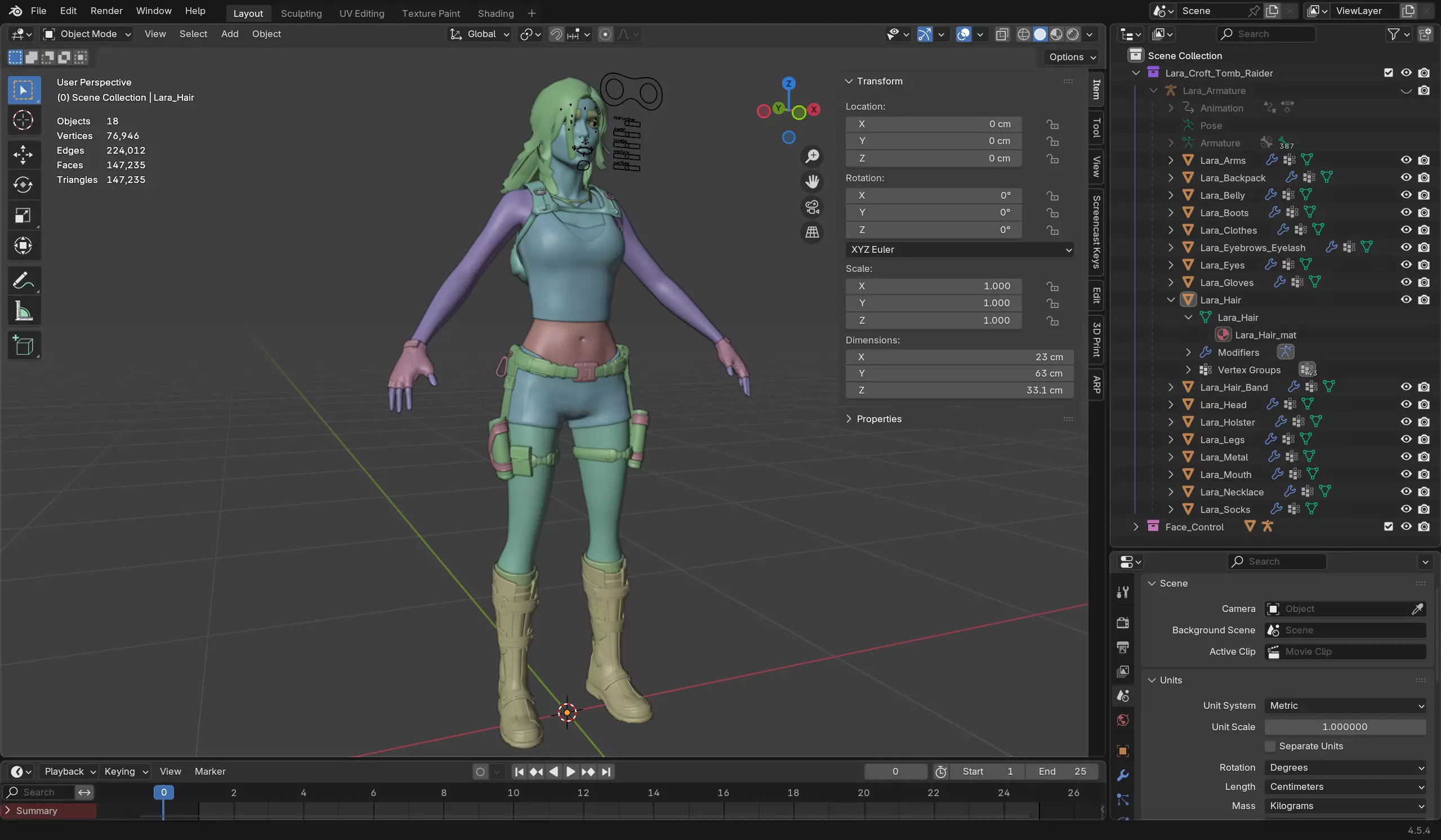
Task: Open the Length Centimeters dropdown
Action: pos(1345,788)
